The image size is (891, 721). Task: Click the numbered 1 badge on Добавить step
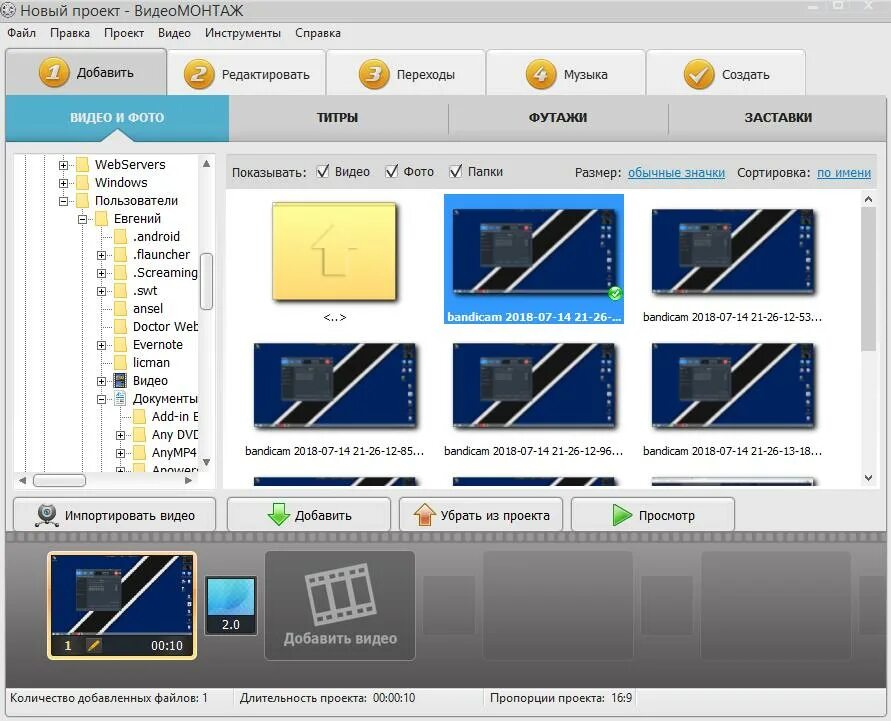pos(54,73)
